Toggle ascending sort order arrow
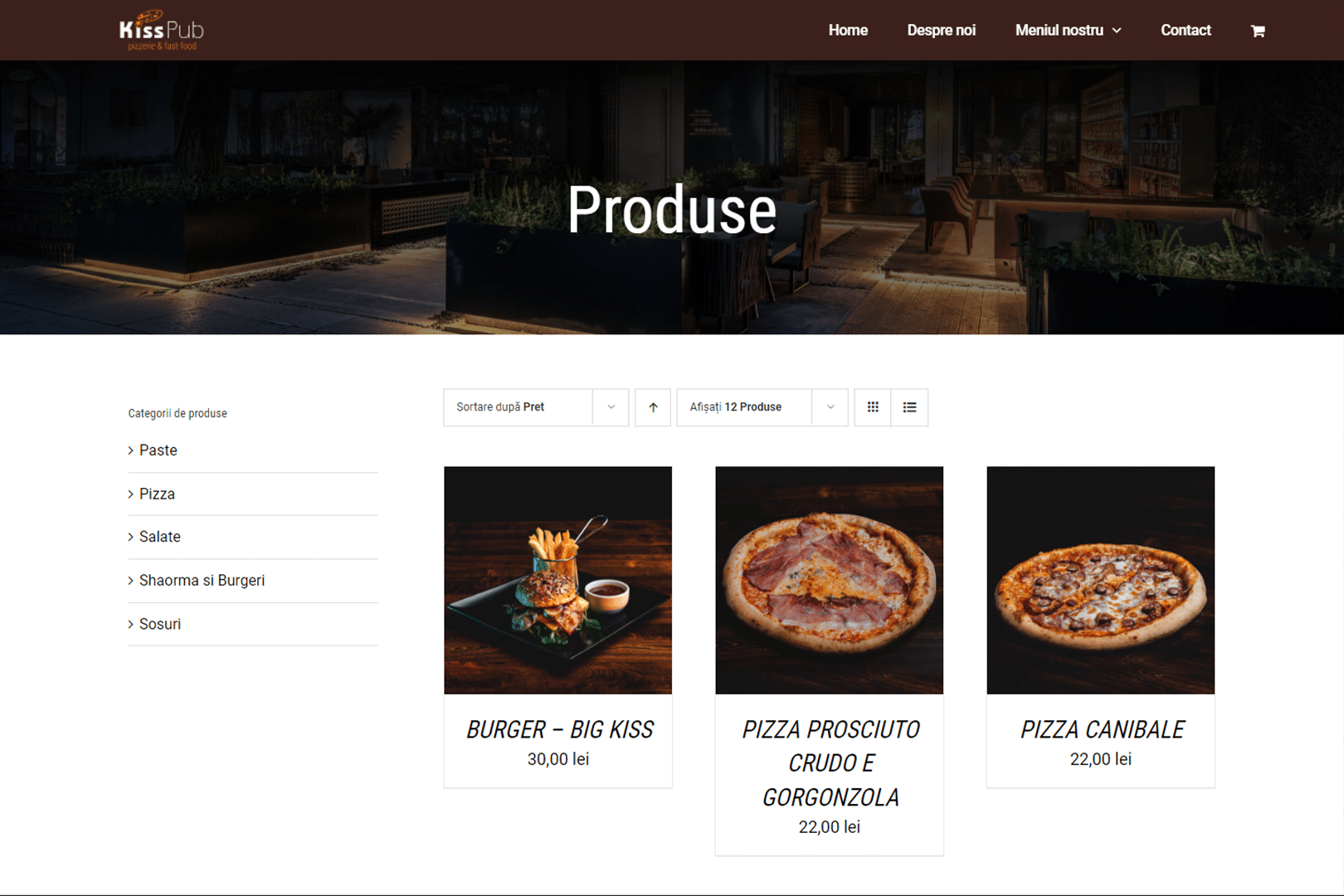 pyautogui.click(x=653, y=407)
